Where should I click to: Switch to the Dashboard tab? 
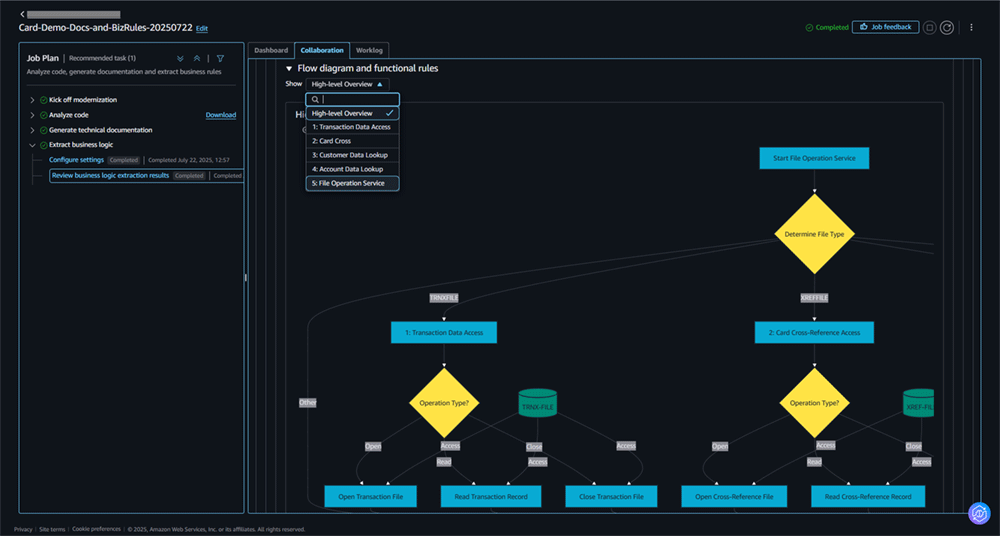point(270,50)
